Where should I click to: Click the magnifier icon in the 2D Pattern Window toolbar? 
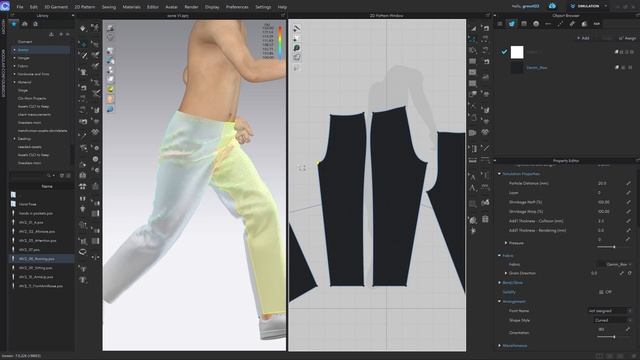click(297, 48)
